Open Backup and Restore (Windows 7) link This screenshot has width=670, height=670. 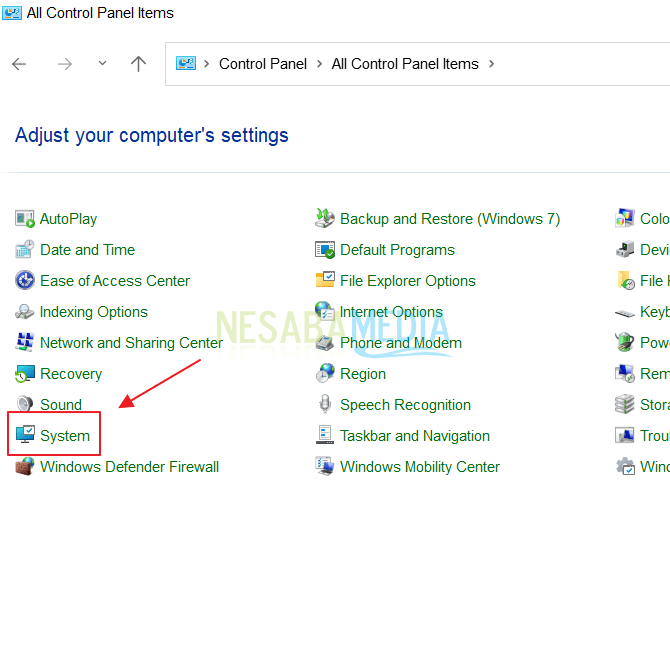(x=450, y=219)
